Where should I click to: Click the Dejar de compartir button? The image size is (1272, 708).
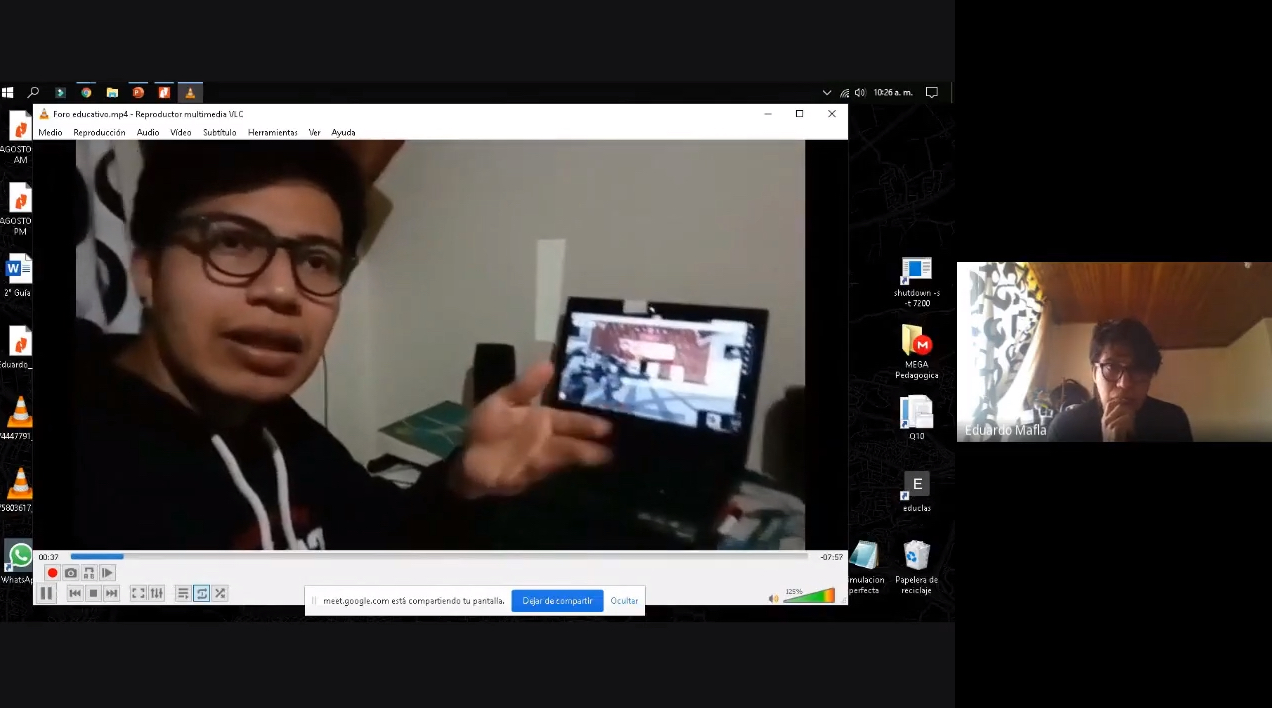point(557,601)
